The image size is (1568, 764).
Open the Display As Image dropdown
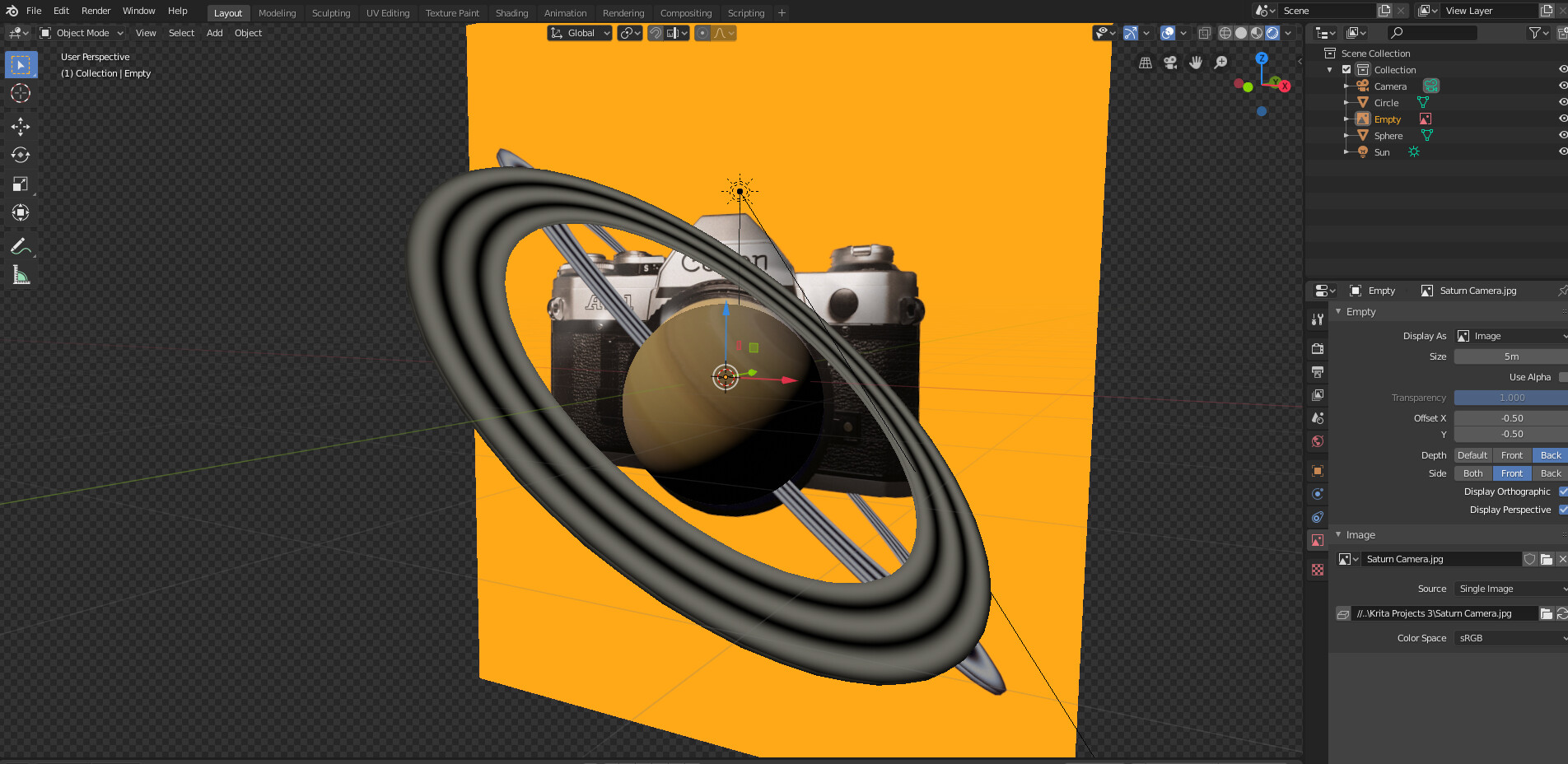pos(1511,336)
